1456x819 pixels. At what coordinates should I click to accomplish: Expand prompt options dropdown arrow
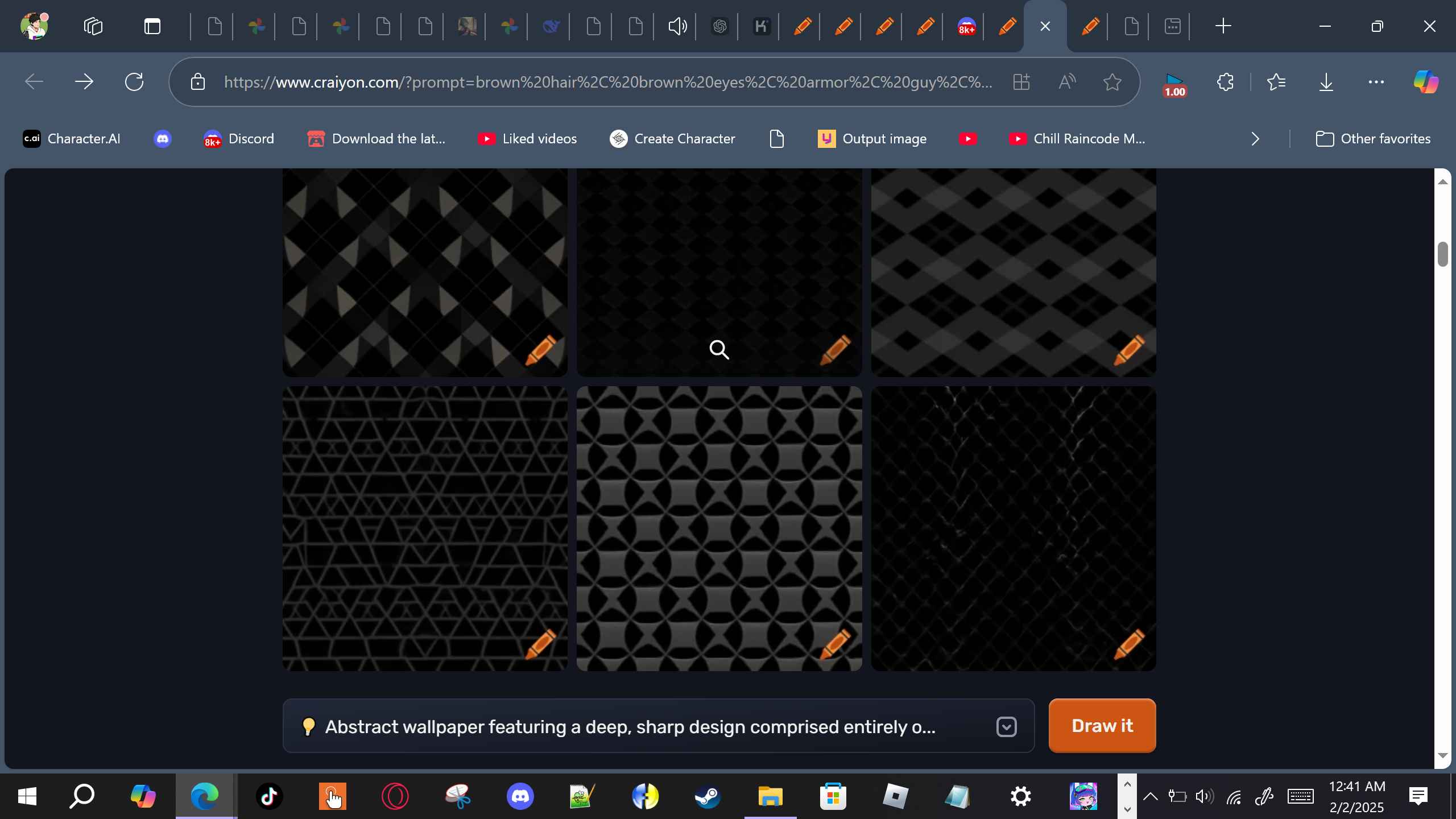coord(1006,726)
